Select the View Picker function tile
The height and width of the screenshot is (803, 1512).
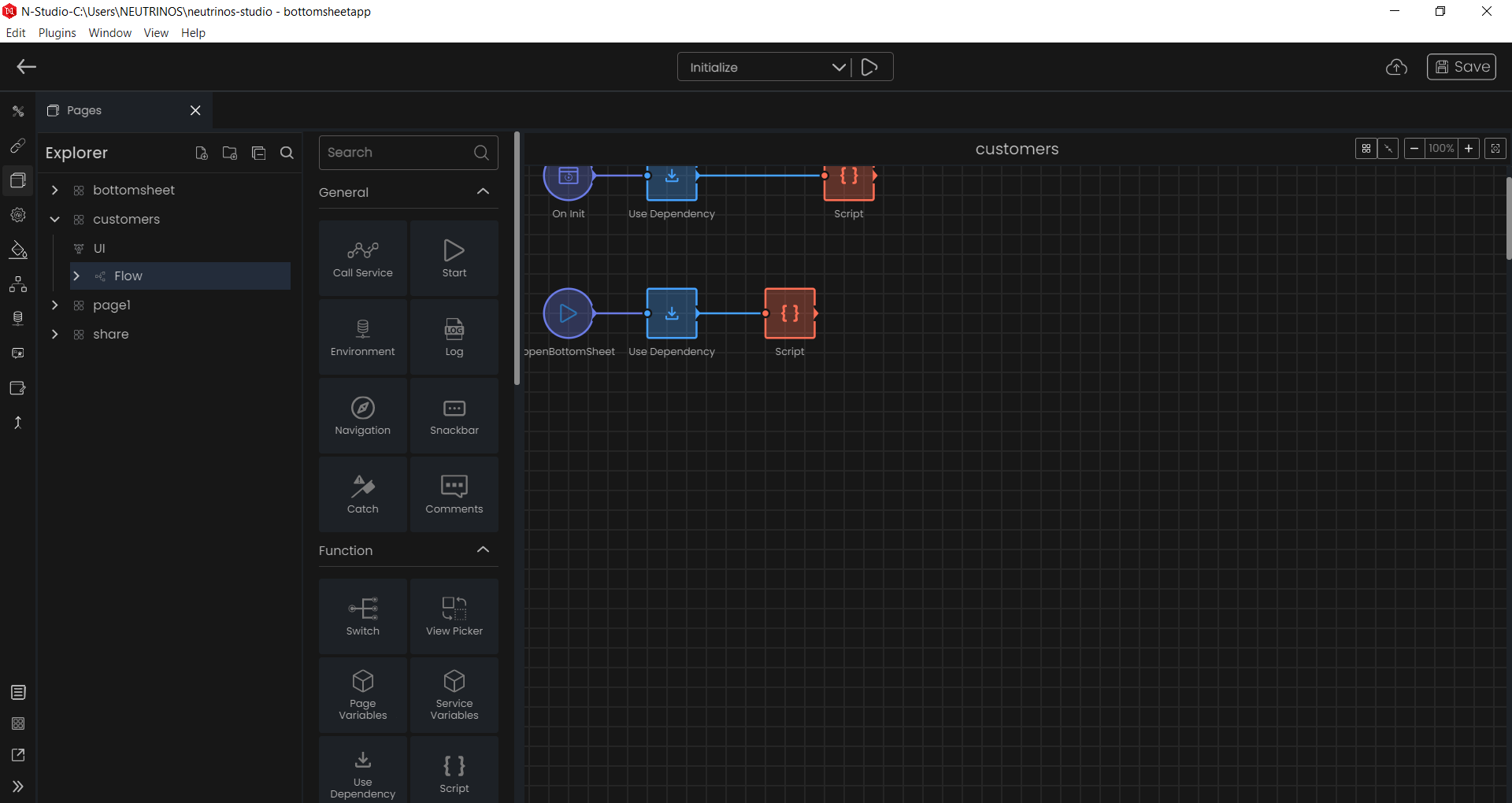point(454,616)
